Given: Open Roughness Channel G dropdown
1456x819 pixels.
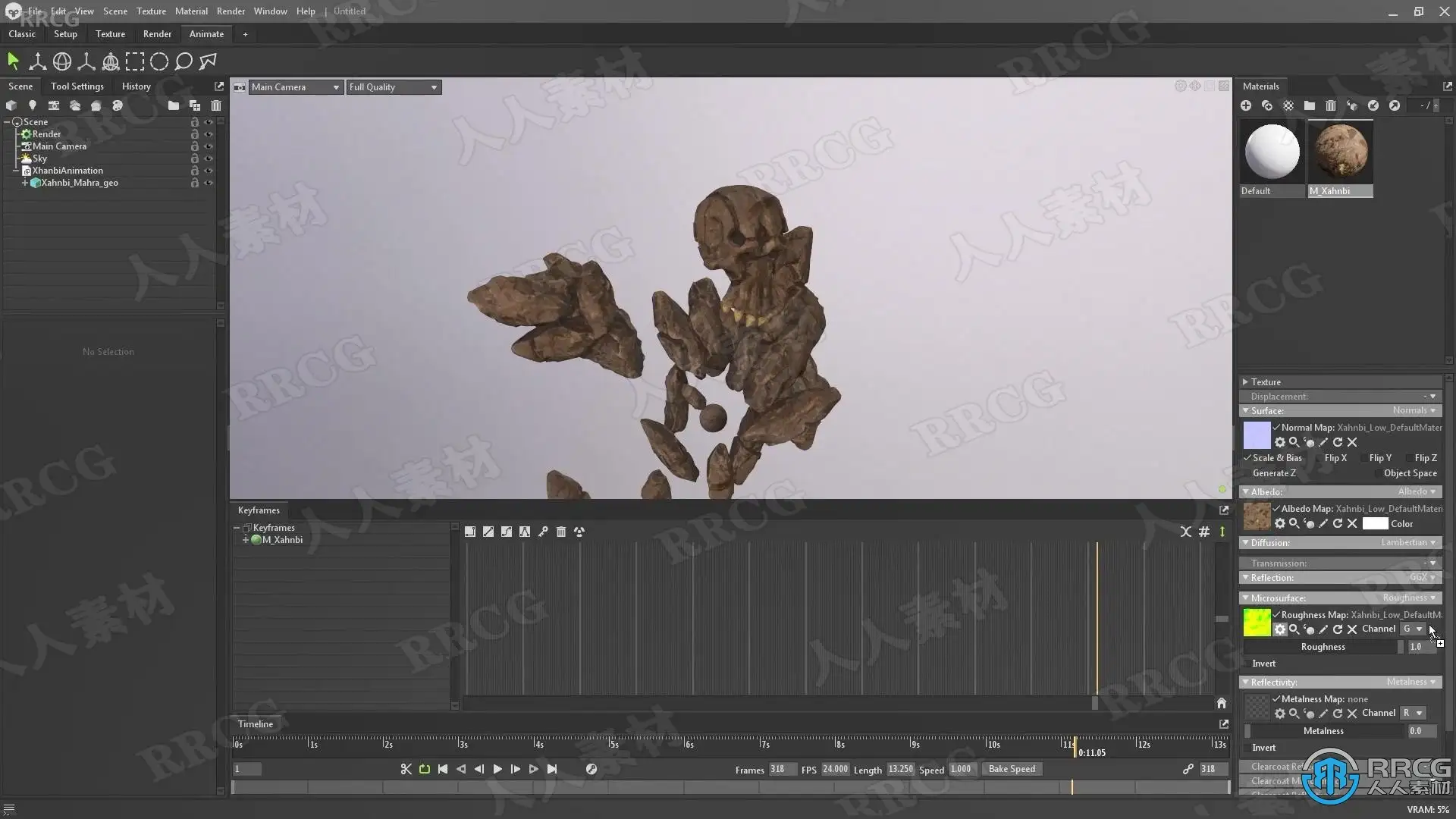Looking at the screenshot, I should coord(1413,629).
